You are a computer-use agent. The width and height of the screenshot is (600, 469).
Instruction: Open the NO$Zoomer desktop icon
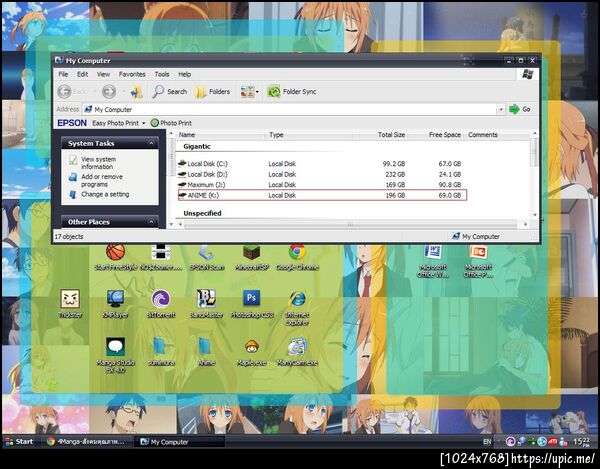click(161, 257)
